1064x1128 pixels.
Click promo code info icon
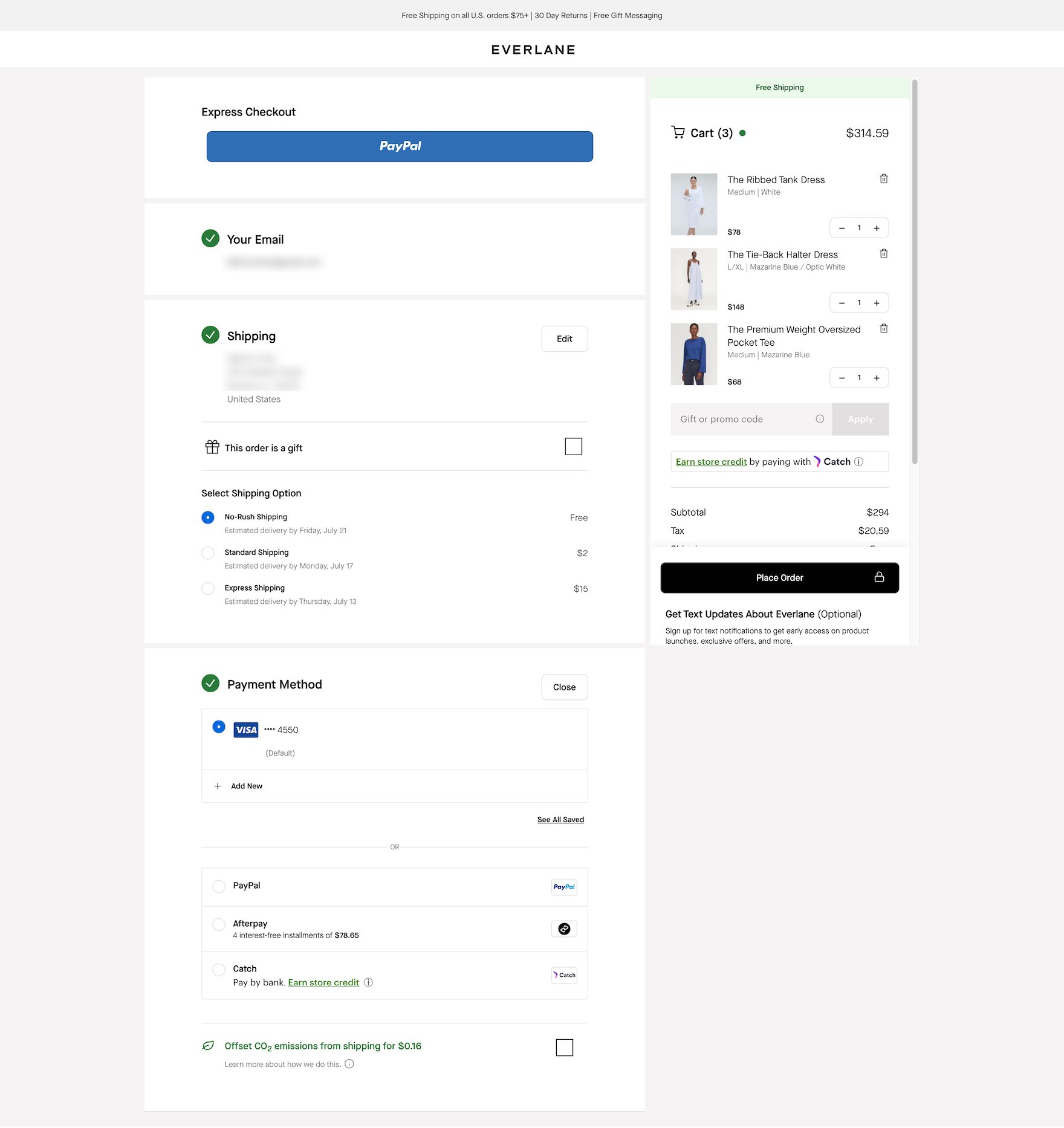(x=819, y=419)
